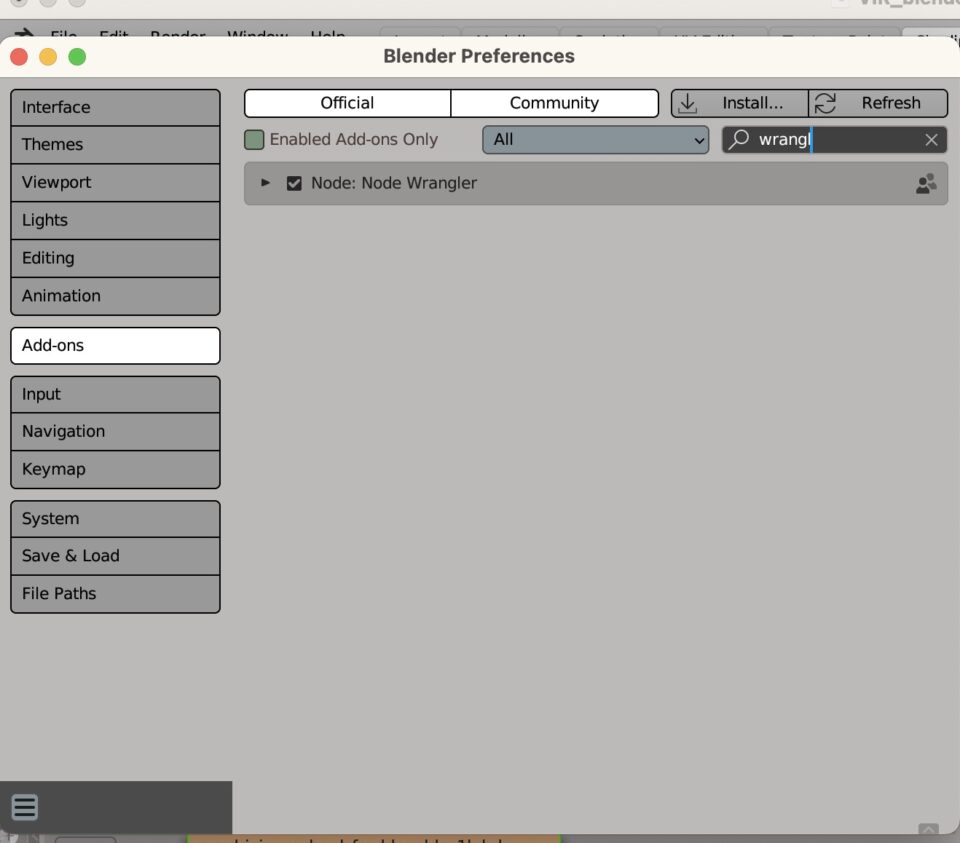Open the All category dropdown
960x843 pixels.
click(x=596, y=140)
